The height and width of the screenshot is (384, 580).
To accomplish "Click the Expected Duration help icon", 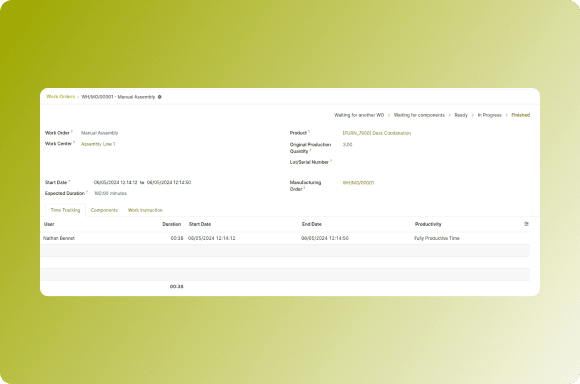I will coord(87,192).
